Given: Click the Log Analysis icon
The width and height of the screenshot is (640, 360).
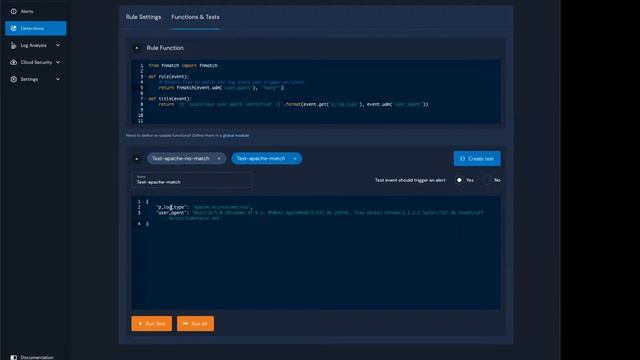Looking at the screenshot, I should click(x=13, y=45).
